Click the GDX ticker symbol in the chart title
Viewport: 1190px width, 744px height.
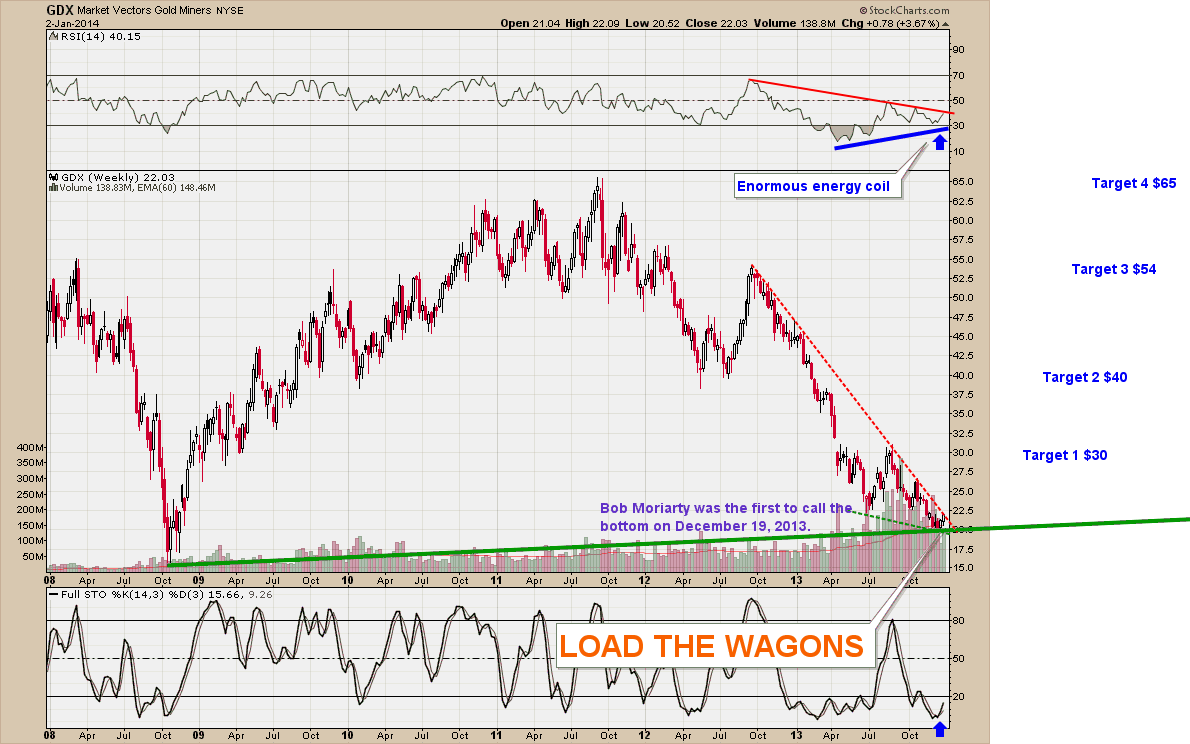pyautogui.click(x=60, y=11)
